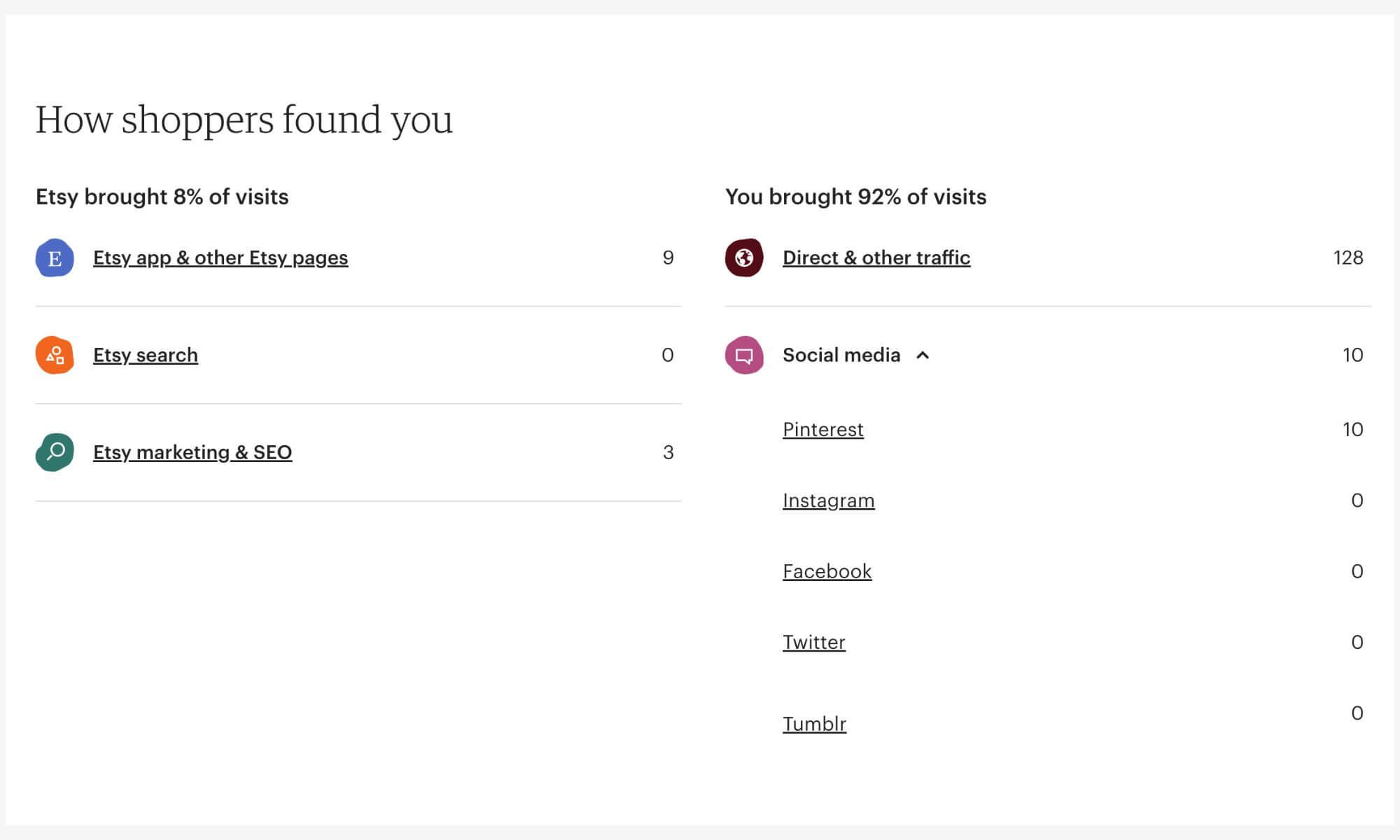View Instagram visit statistics
Viewport: 1400px width, 840px height.
click(829, 500)
